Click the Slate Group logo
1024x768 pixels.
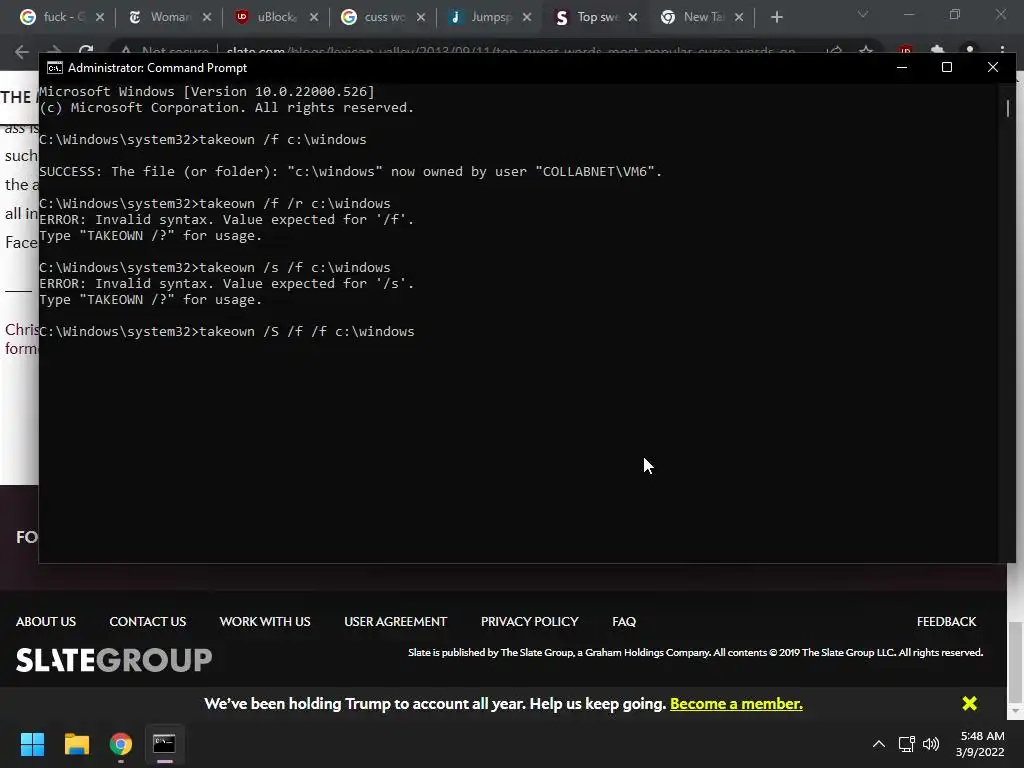[114, 660]
